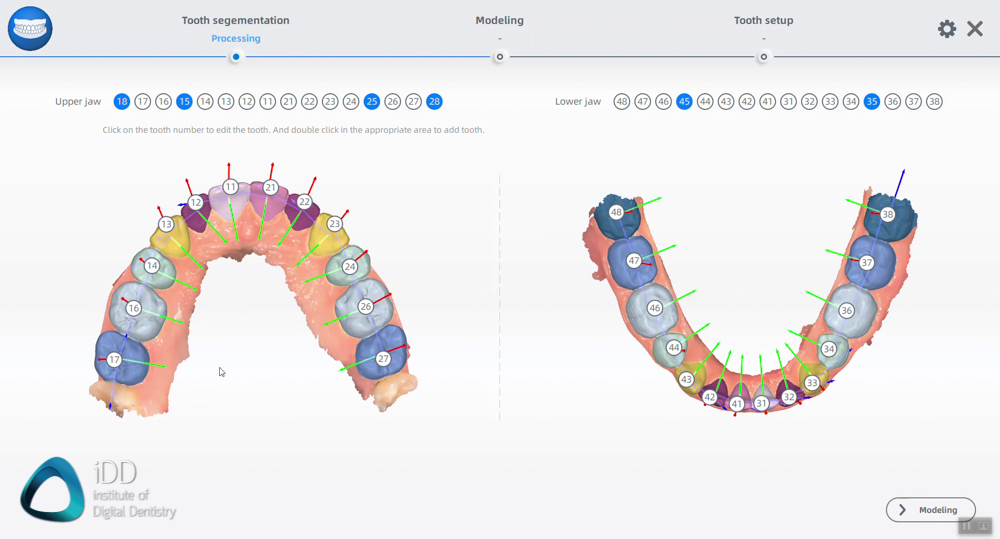
Task: Toggle upper jaw tooth number 18
Action: pyautogui.click(x=122, y=101)
